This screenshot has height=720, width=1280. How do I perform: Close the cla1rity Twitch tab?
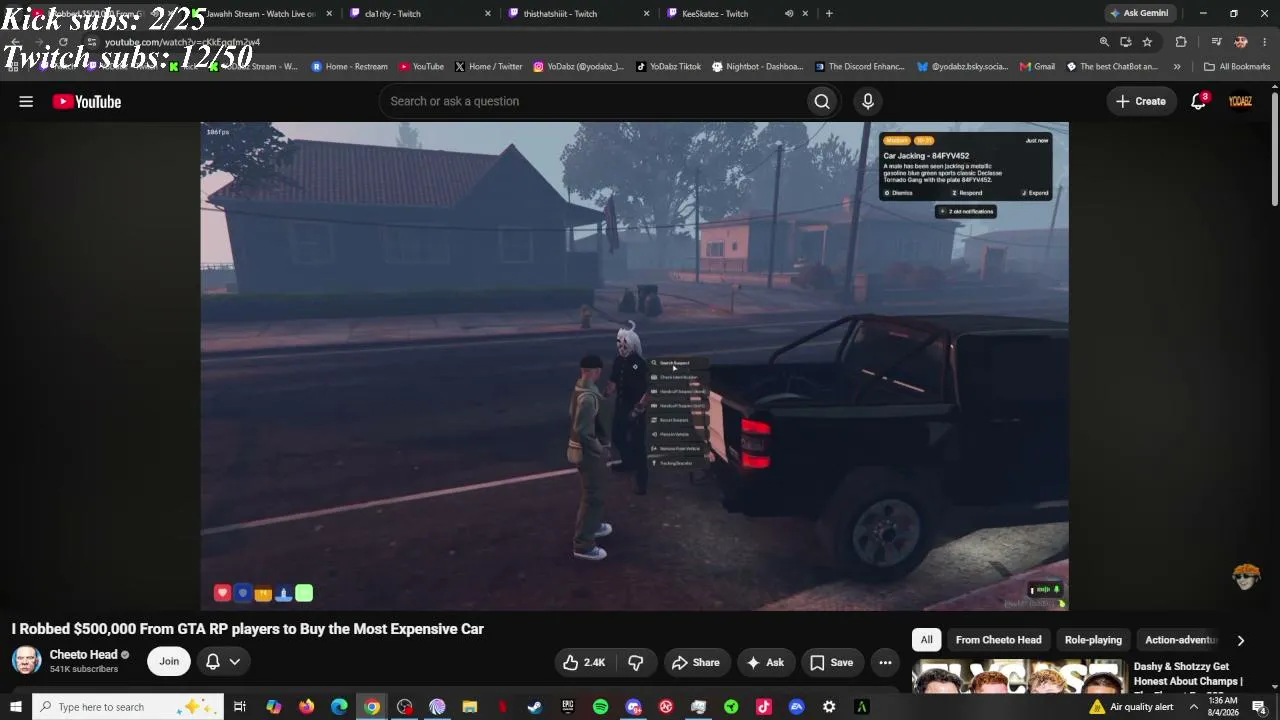click(488, 14)
